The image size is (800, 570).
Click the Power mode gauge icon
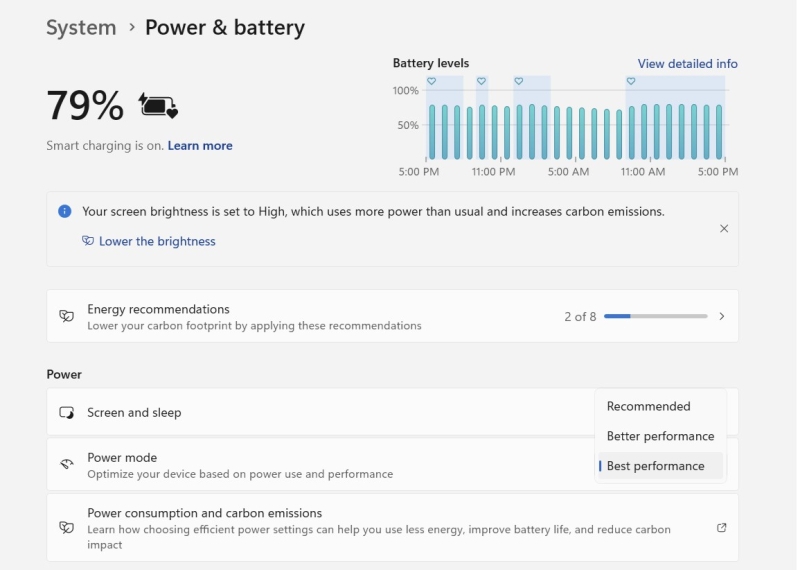[x=67, y=464]
